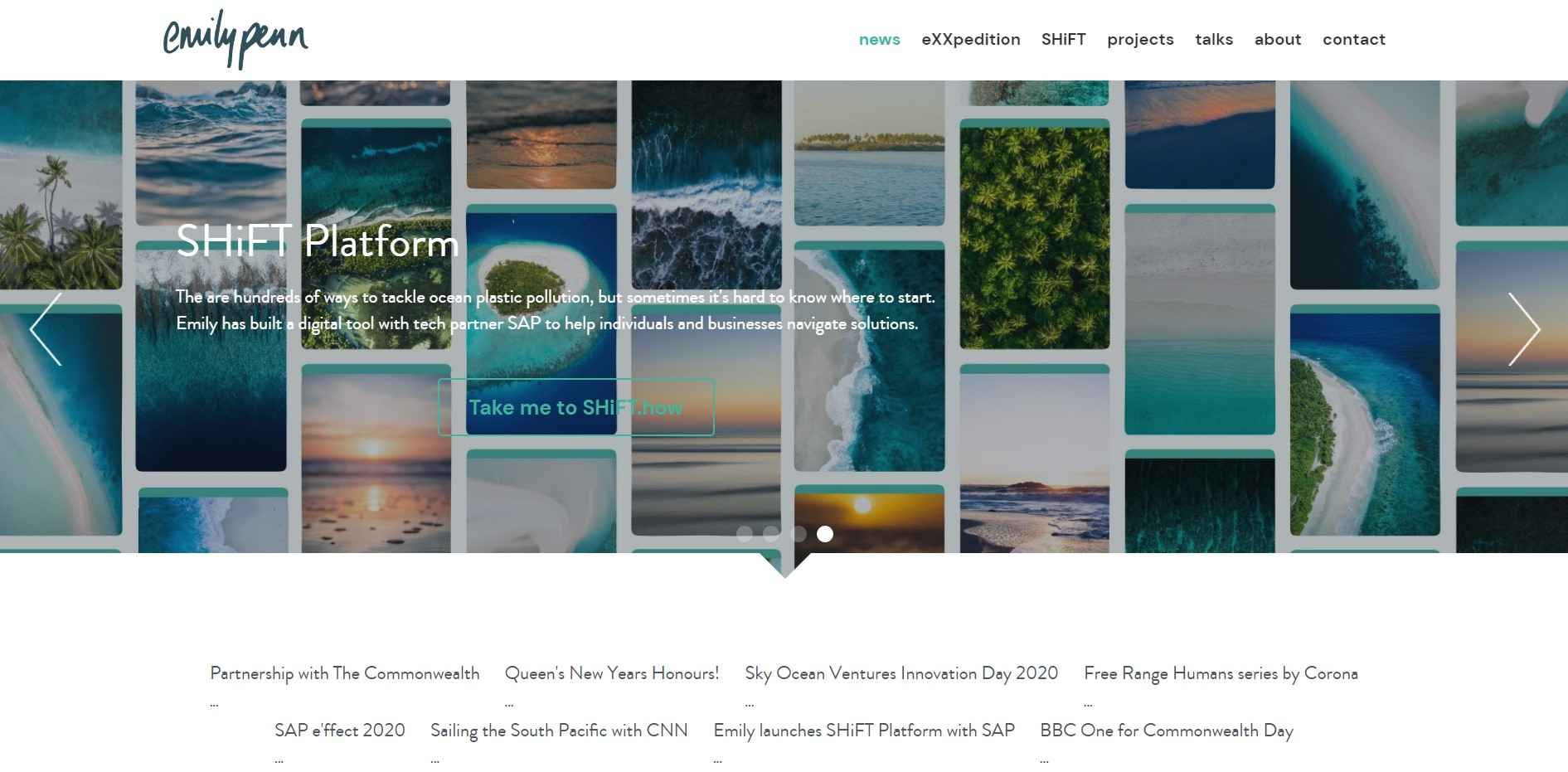Go to previous slide with left arrow
The image size is (1568, 772).
pyautogui.click(x=46, y=329)
